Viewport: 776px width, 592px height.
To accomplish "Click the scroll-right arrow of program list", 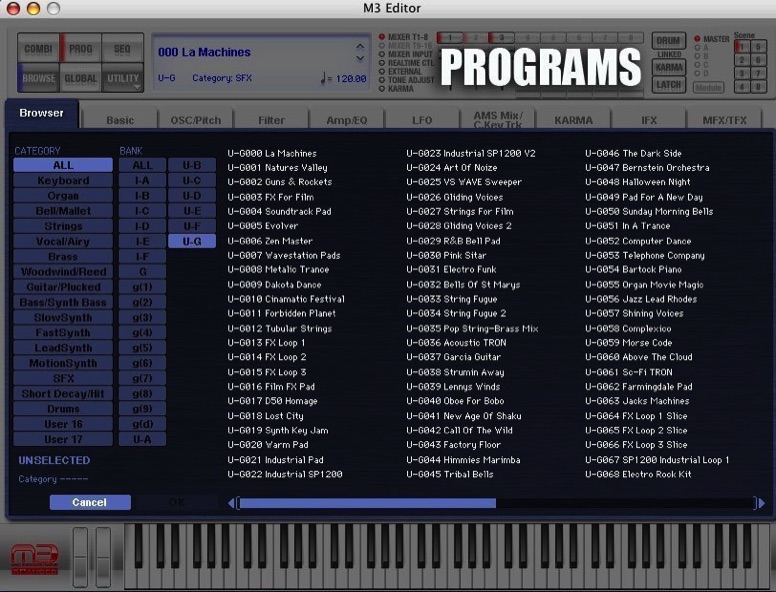I will coord(761,503).
